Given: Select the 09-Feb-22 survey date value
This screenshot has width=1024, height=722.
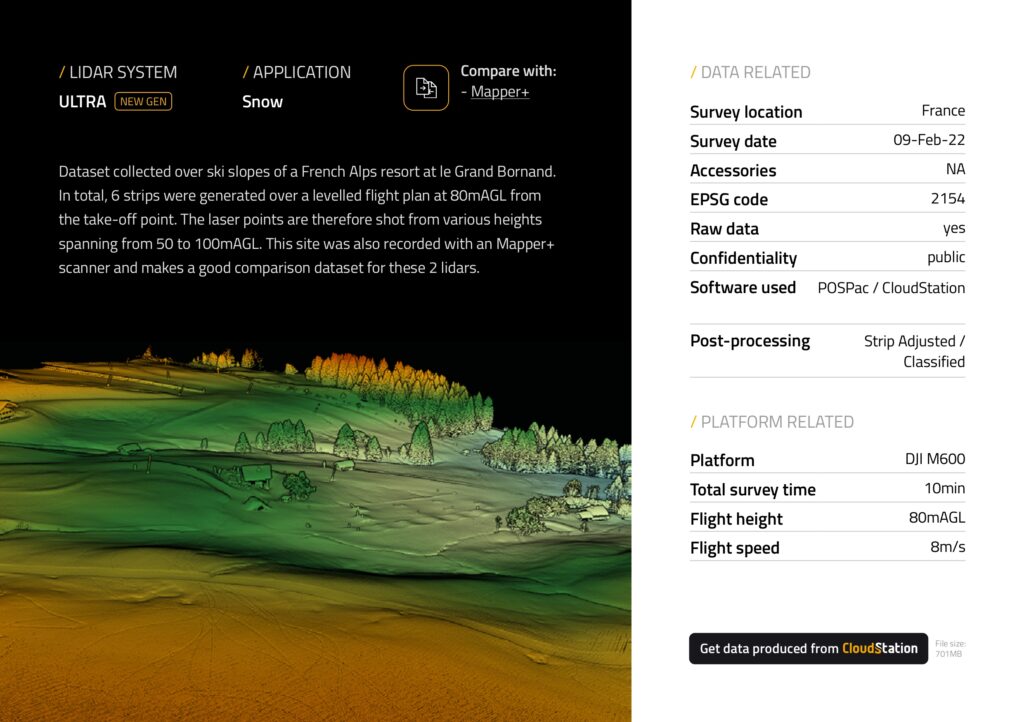Looking at the screenshot, I should [929, 140].
